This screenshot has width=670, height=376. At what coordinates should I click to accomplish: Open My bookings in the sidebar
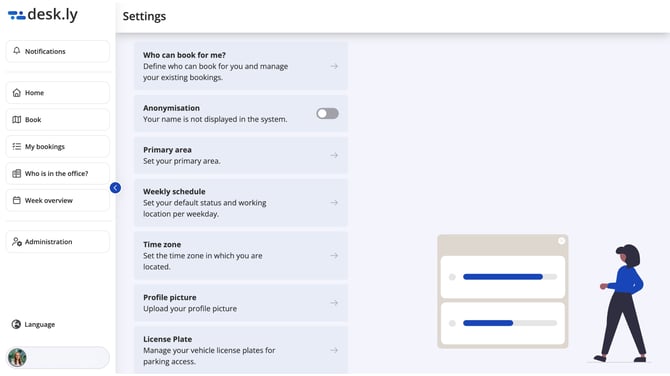click(x=58, y=147)
